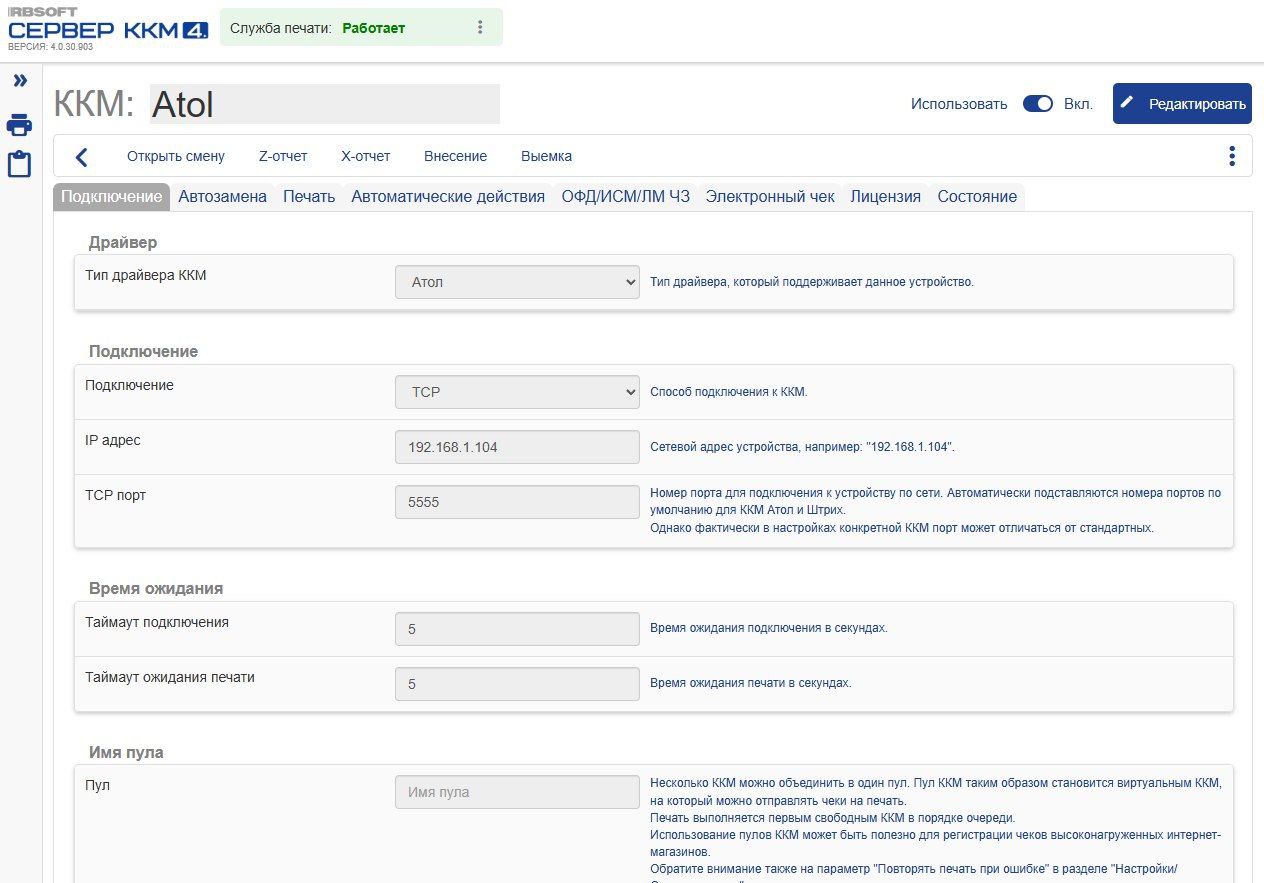Click the Вкл. label beside the switch

pos(1078,104)
